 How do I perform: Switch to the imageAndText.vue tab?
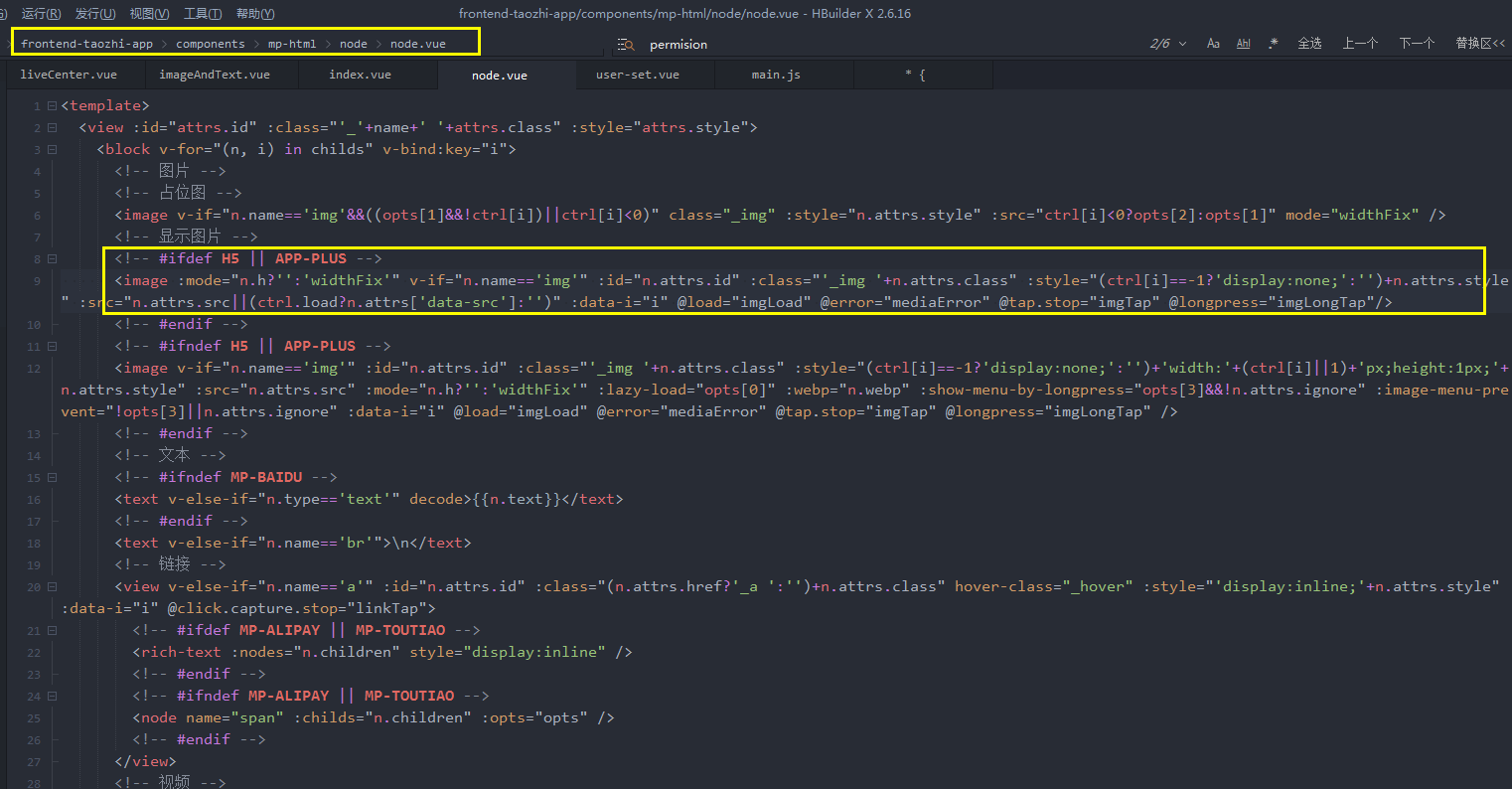coord(215,75)
